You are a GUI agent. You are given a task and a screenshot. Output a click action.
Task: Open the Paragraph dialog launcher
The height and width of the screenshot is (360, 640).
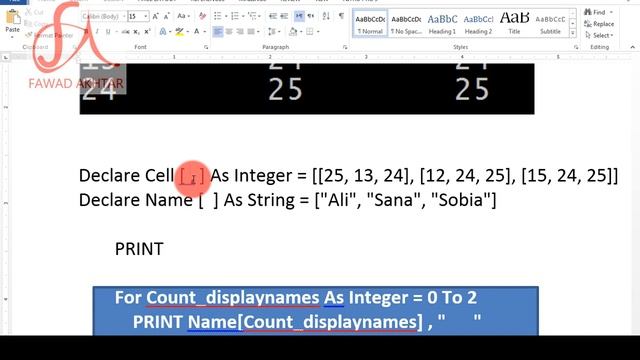point(345,47)
